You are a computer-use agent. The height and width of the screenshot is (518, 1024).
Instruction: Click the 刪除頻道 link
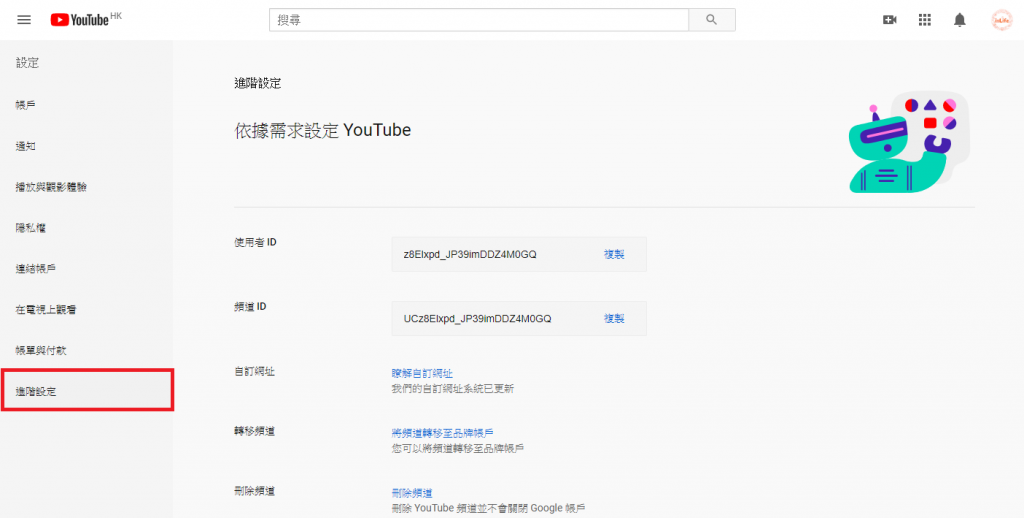point(412,493)
